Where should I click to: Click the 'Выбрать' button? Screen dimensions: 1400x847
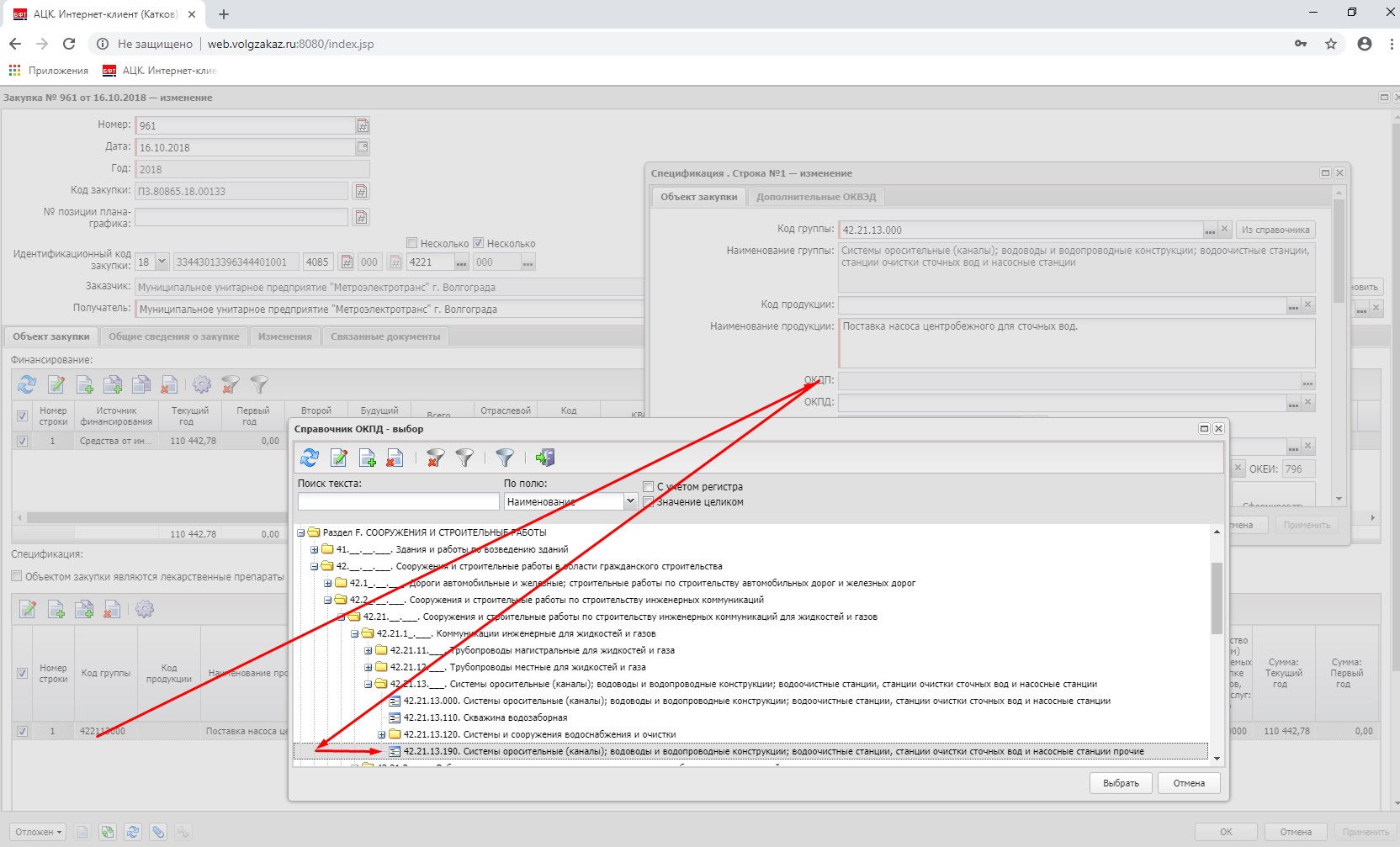point(1120,783)
